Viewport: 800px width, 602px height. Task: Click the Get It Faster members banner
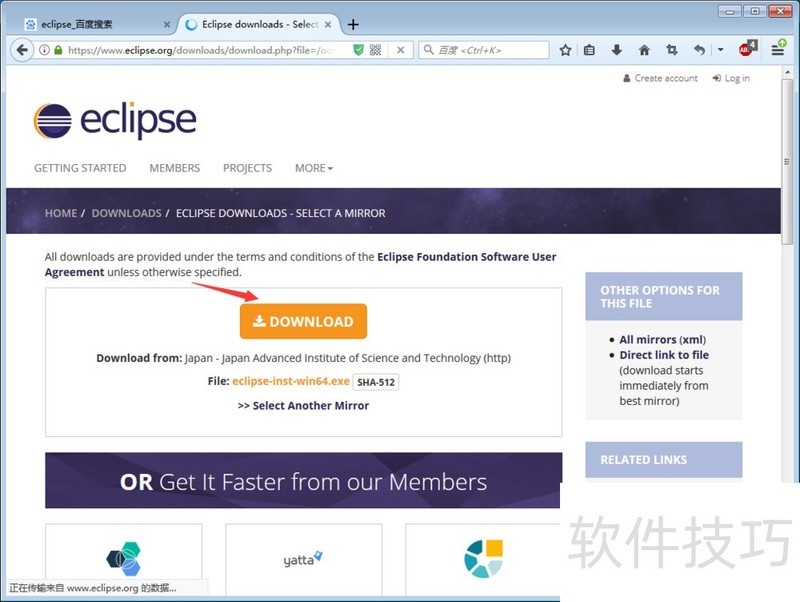point(303,481)
